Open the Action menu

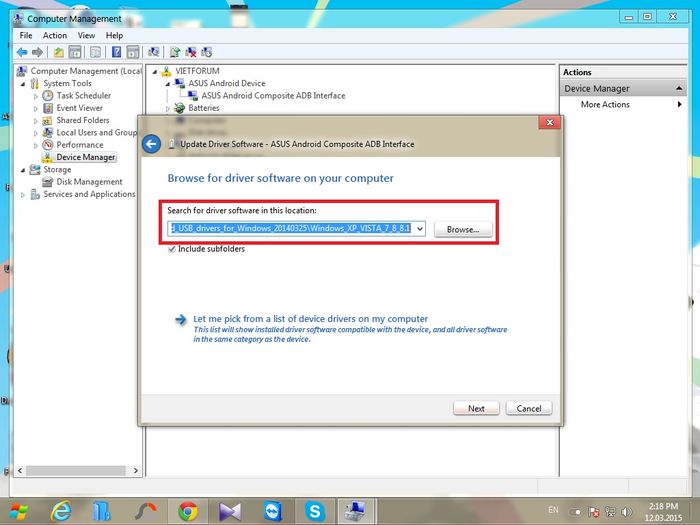[55, 35]
